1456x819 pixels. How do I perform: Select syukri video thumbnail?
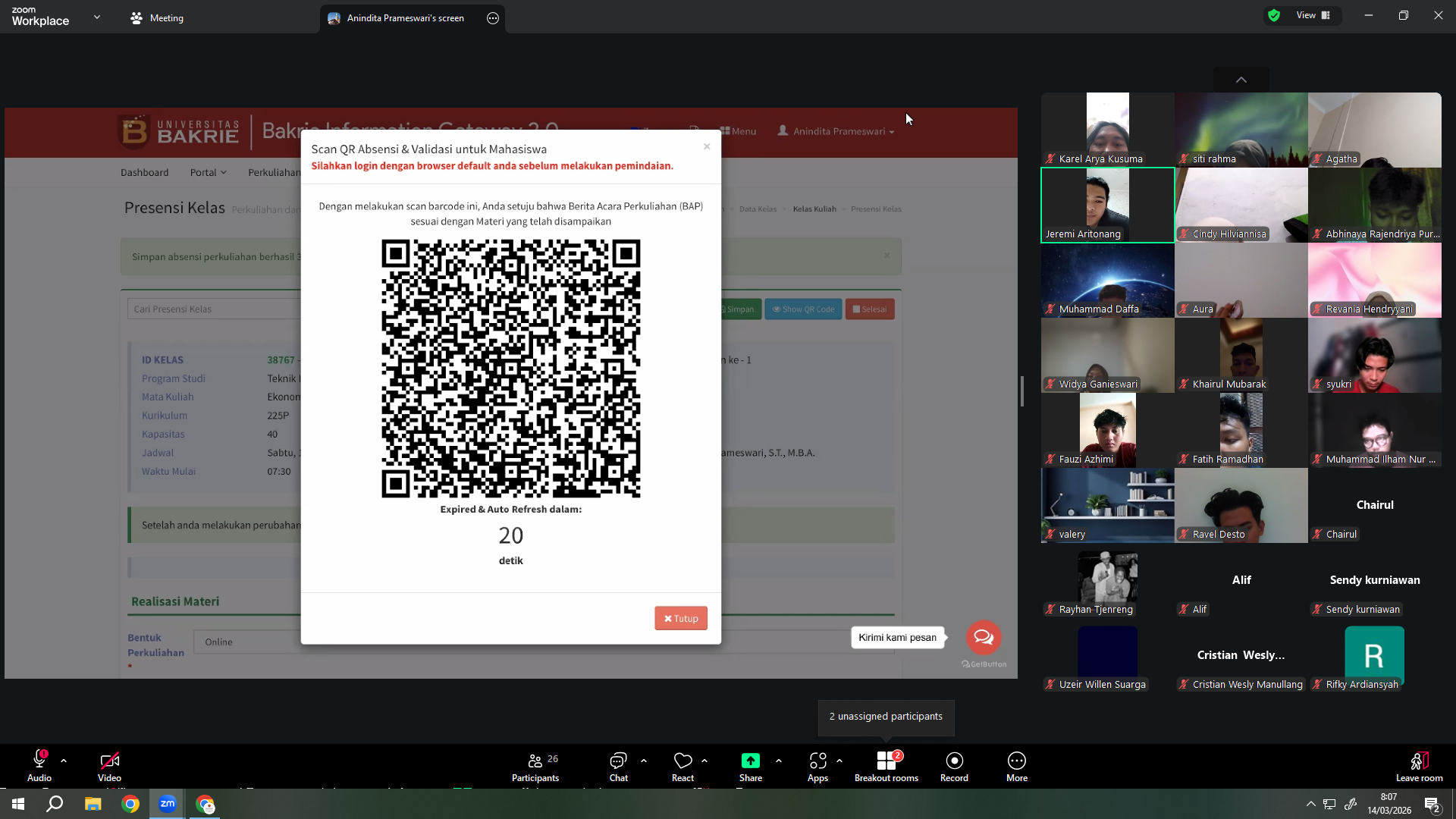(1375, 355)
